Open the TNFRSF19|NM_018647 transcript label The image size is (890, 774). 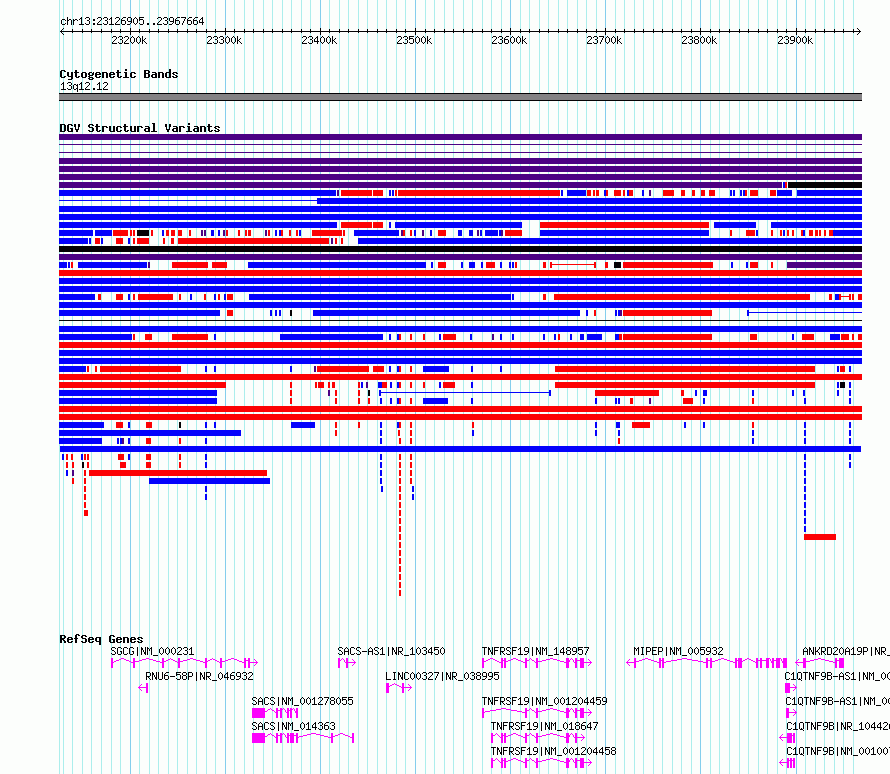[544, 726]
